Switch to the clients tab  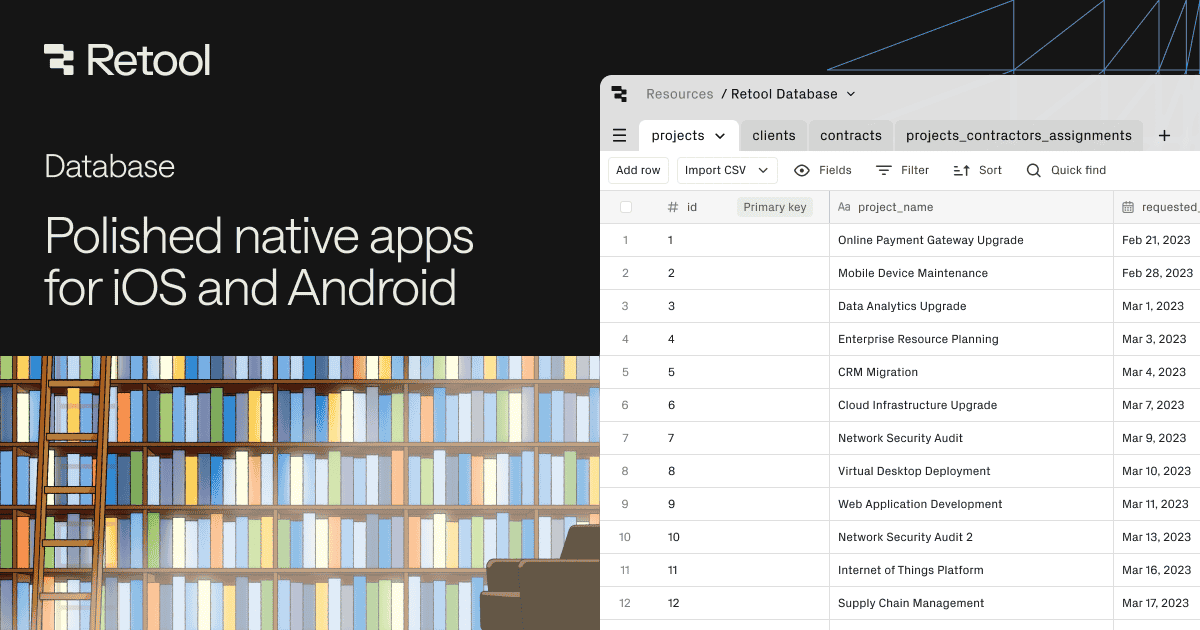773,135
